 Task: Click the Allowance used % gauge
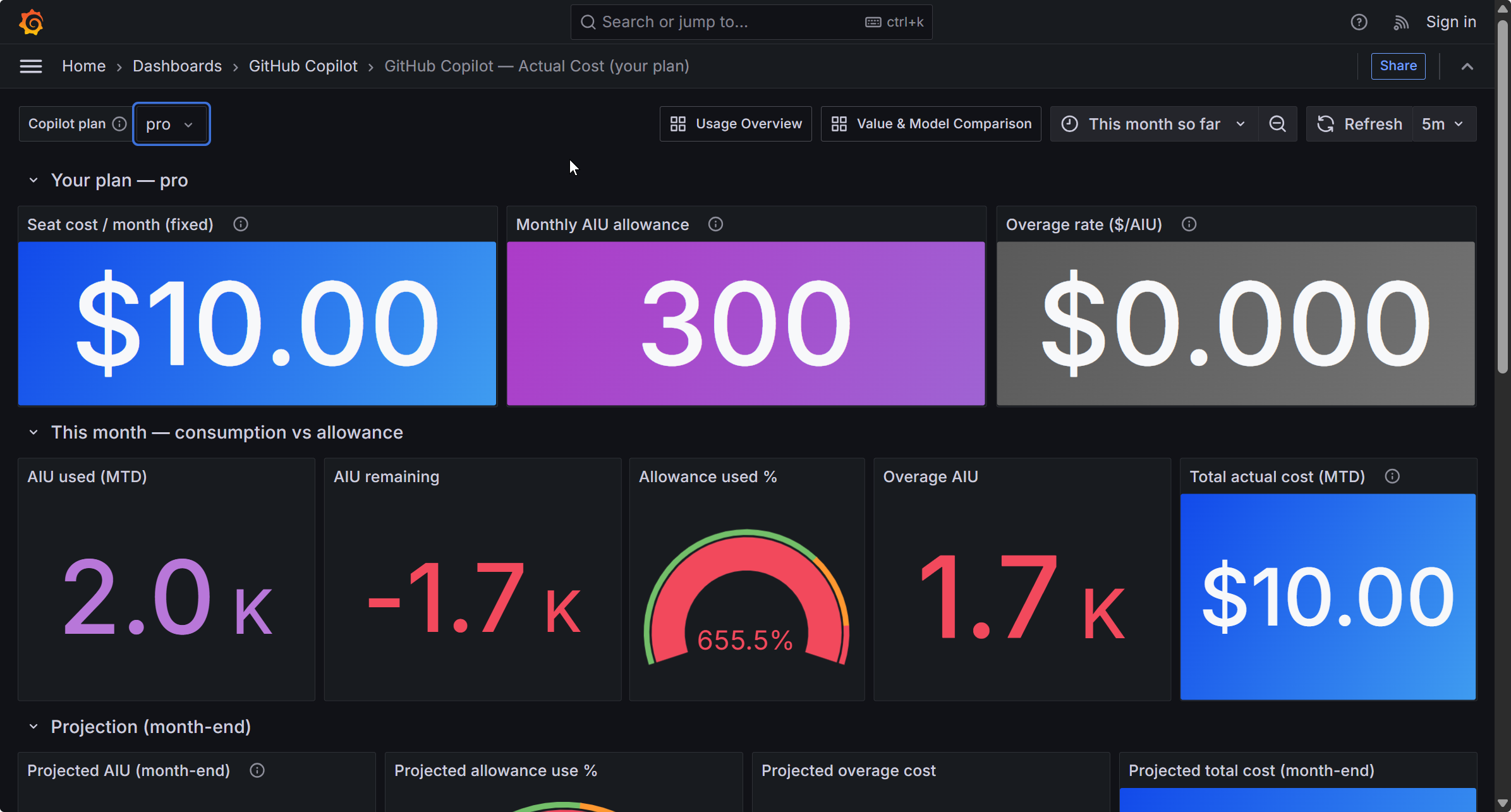point(746,597)
